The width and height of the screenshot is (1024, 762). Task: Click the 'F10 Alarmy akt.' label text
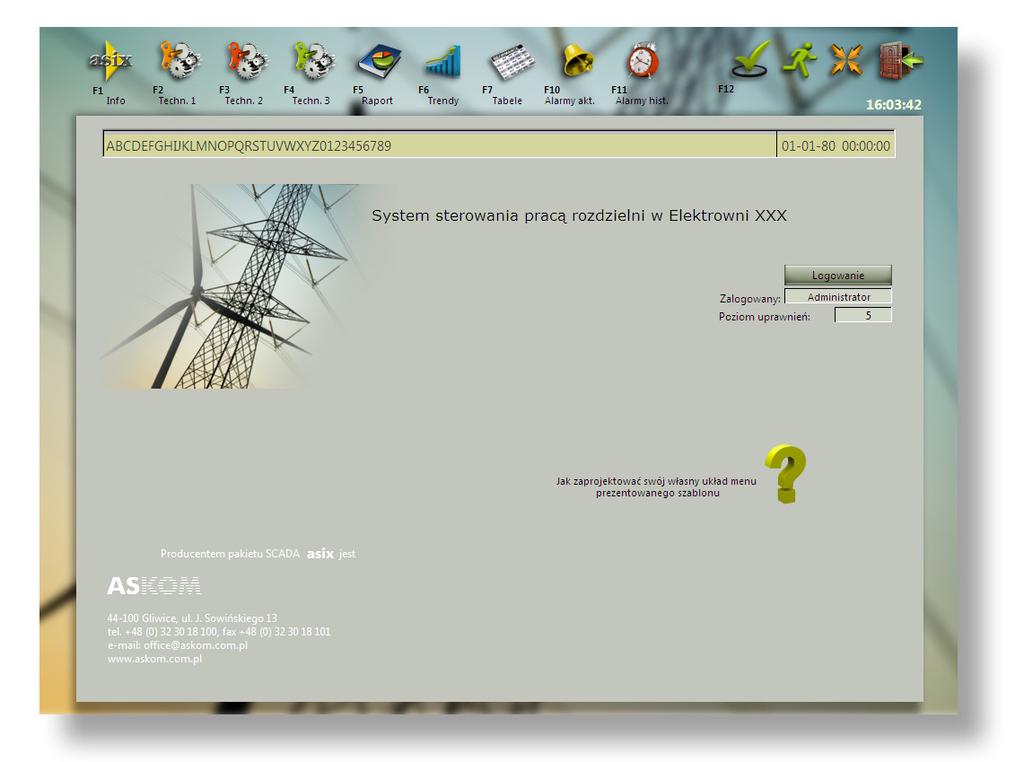point(569,95)
